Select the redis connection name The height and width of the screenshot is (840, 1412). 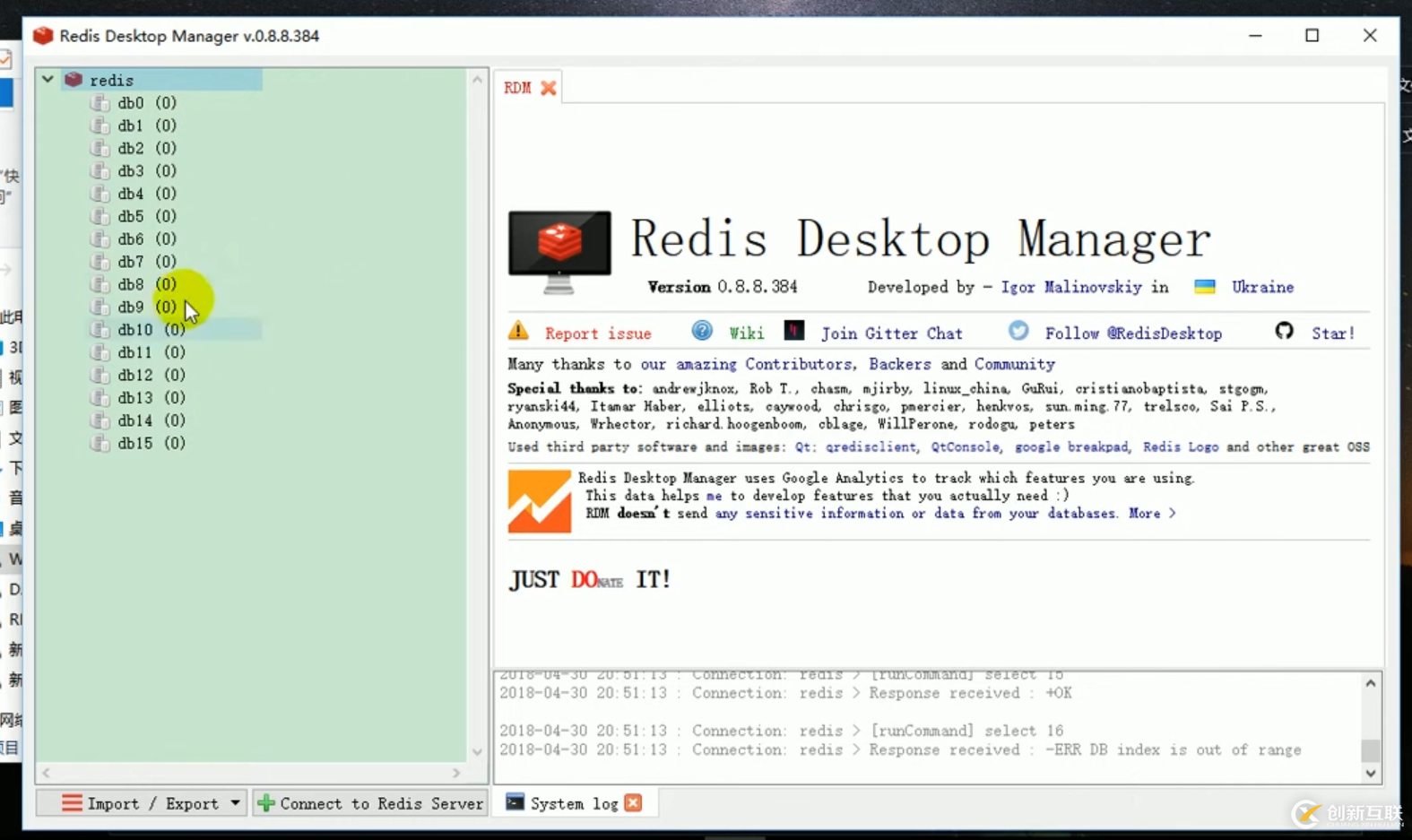pos(111,81)
